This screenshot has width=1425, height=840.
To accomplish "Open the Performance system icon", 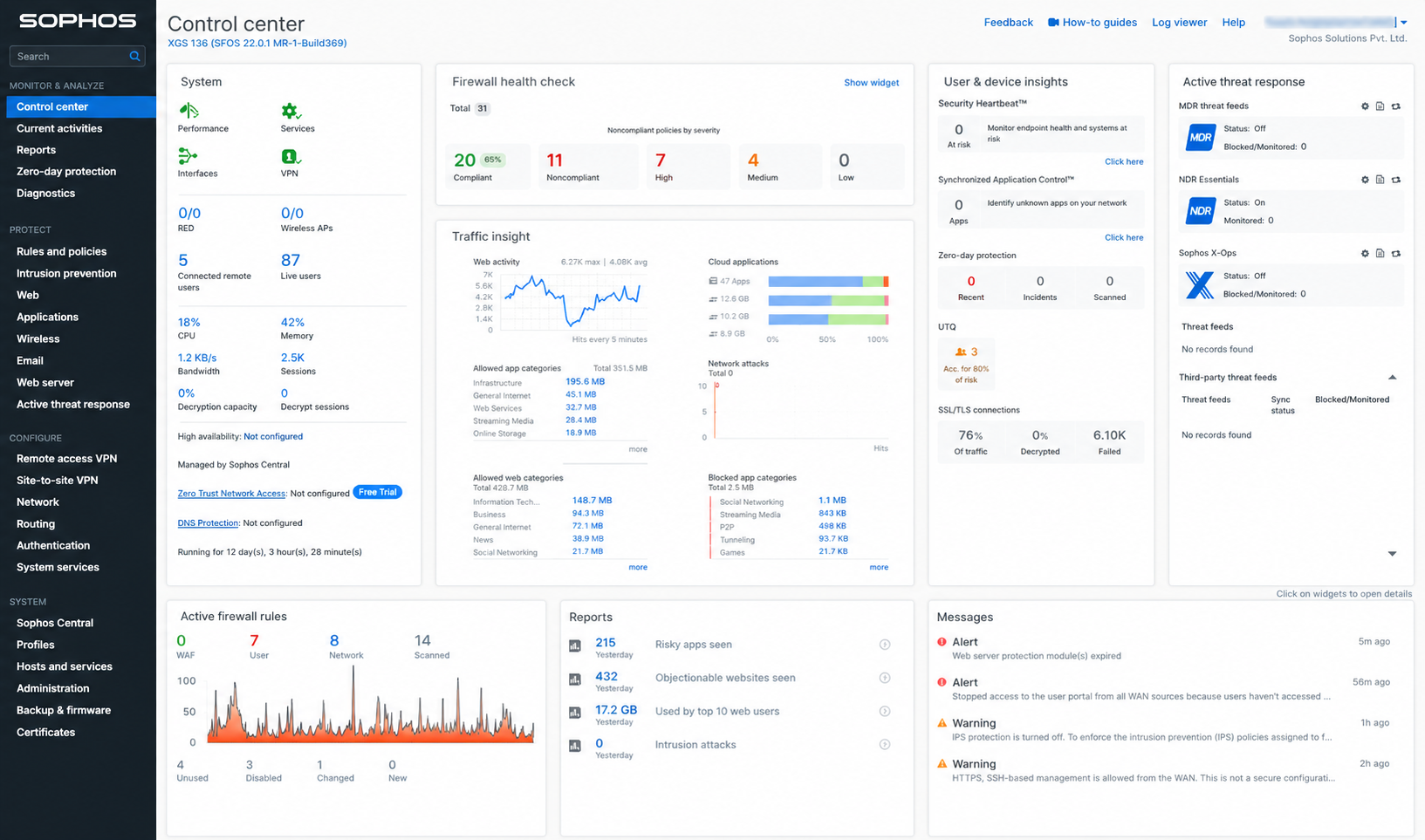I will (188, 111).
